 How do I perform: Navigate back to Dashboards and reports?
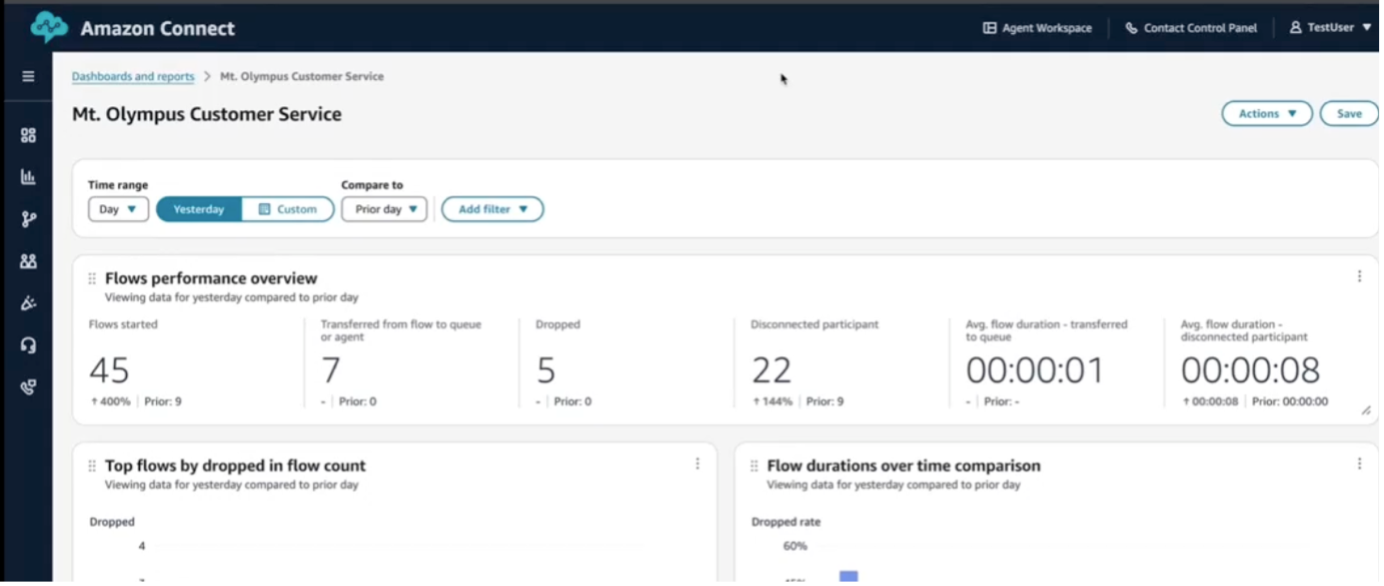tap(132, 76)
